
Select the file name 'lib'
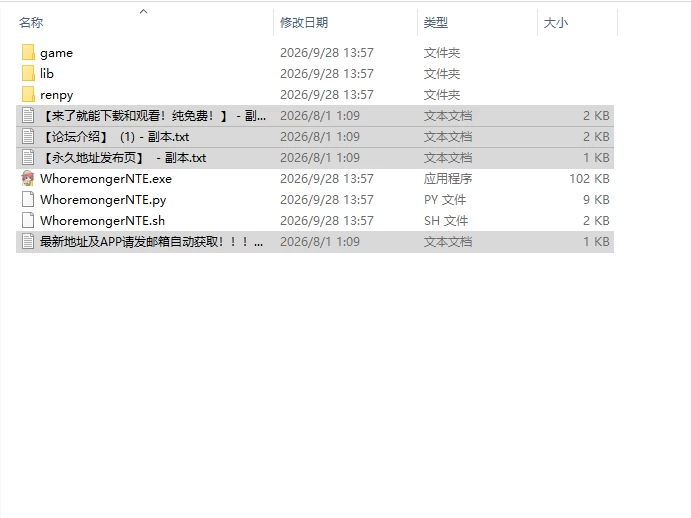click(x=47, y=74)
